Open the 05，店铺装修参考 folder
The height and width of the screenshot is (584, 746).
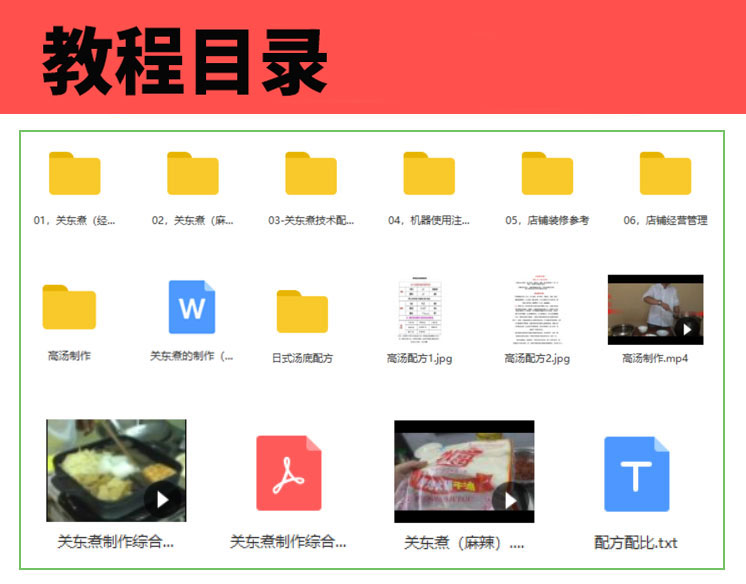(547, 174)
